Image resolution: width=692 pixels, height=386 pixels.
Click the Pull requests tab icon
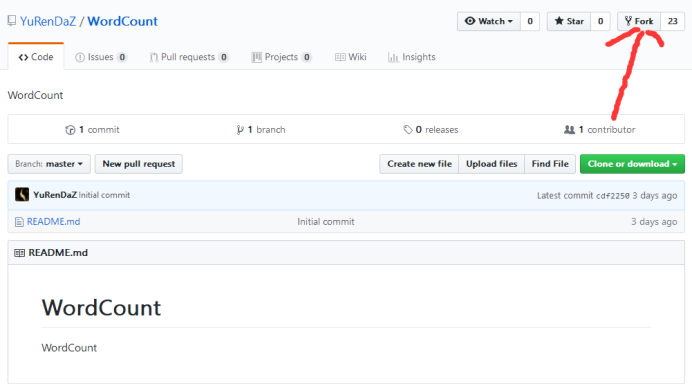pos(154,57)
